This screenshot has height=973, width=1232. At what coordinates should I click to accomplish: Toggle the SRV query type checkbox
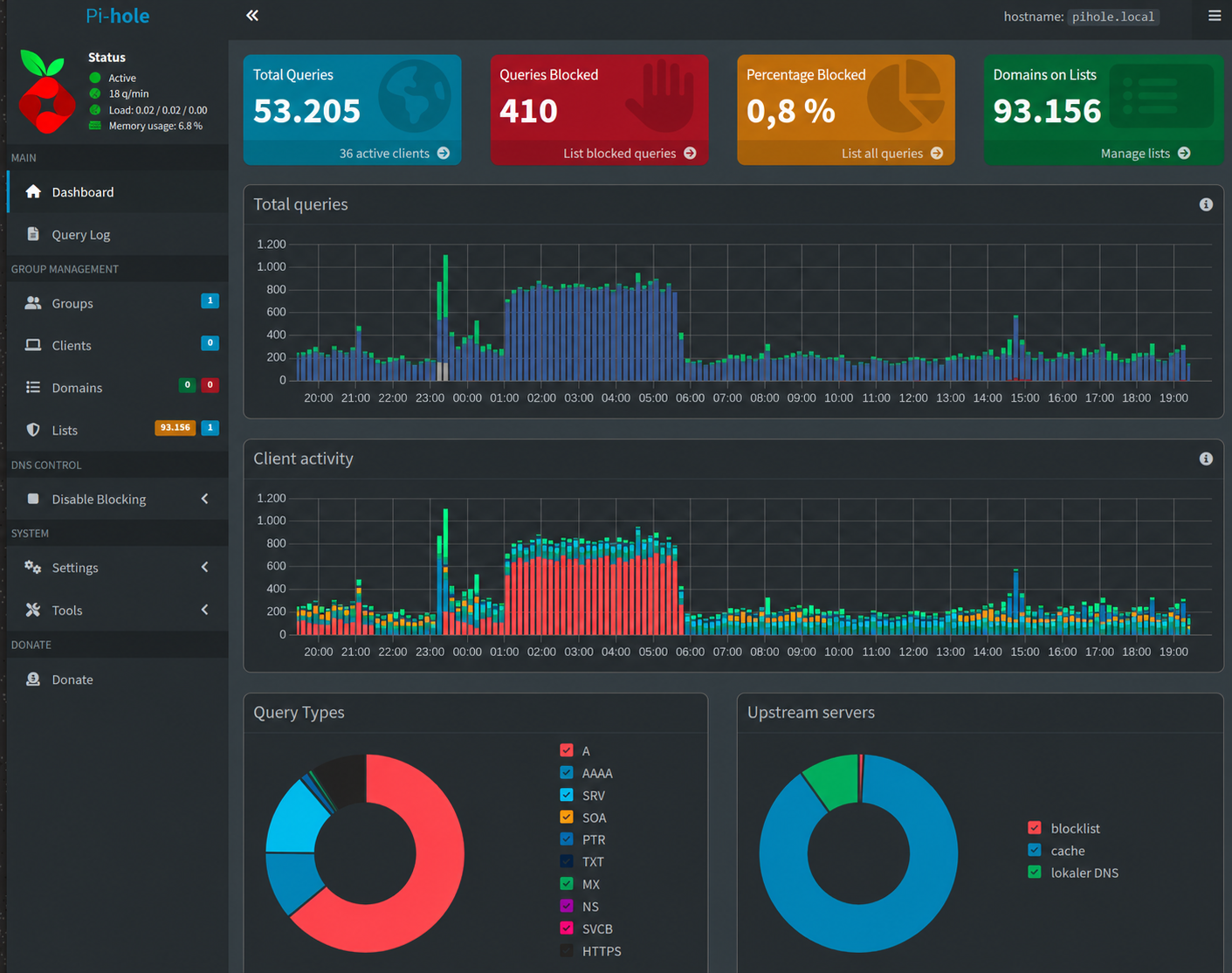(567, 795)
